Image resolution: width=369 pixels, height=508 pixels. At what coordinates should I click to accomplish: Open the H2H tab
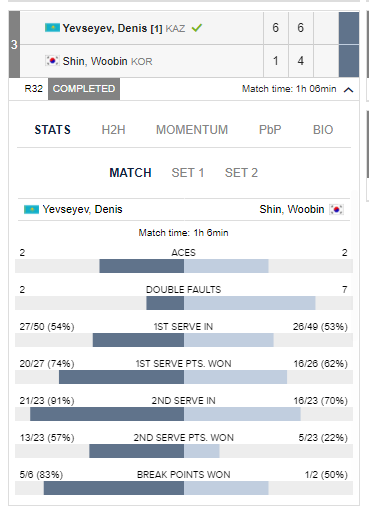tap(114, 130)
